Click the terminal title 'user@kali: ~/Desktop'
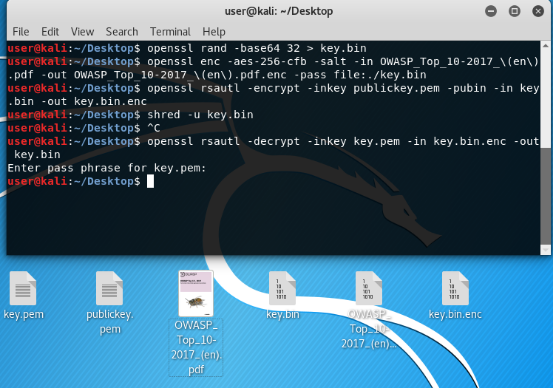Viewport: 554px width, 389px height. coord(279,11)
